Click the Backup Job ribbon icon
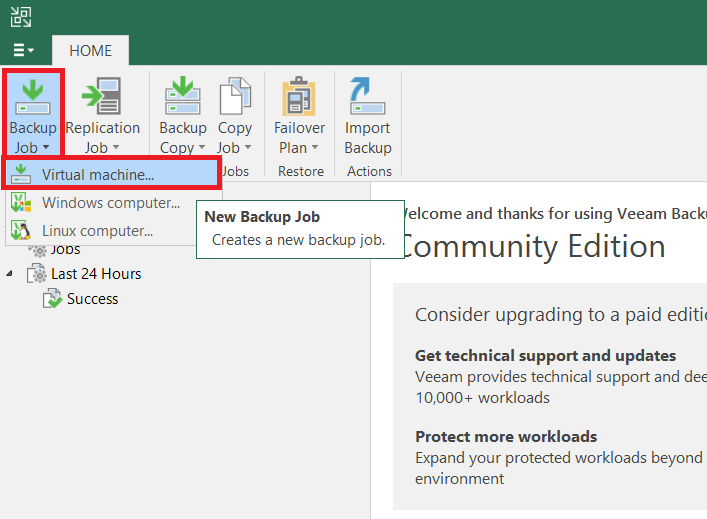Image resolution: width=707 pixels, height=519 pixels. (x=32, y=96)
